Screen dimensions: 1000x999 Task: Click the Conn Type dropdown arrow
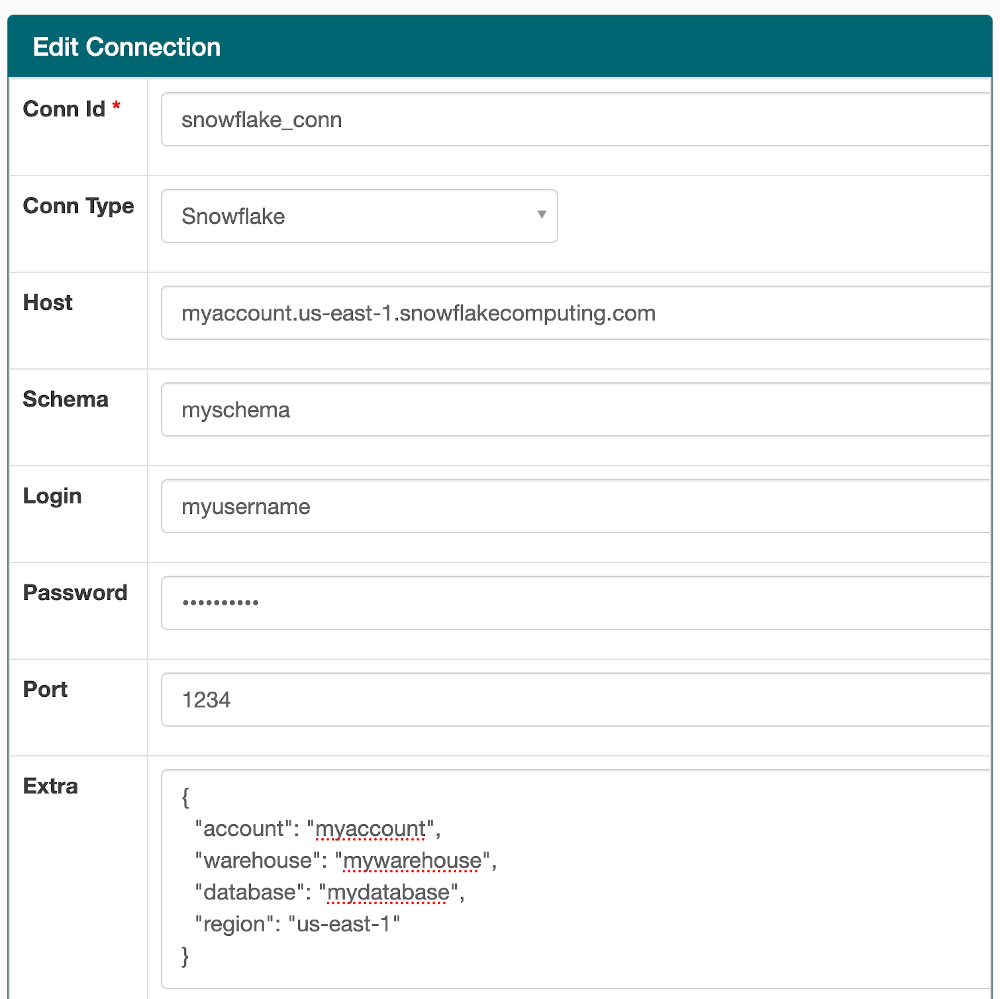click(x=540, y=215)
